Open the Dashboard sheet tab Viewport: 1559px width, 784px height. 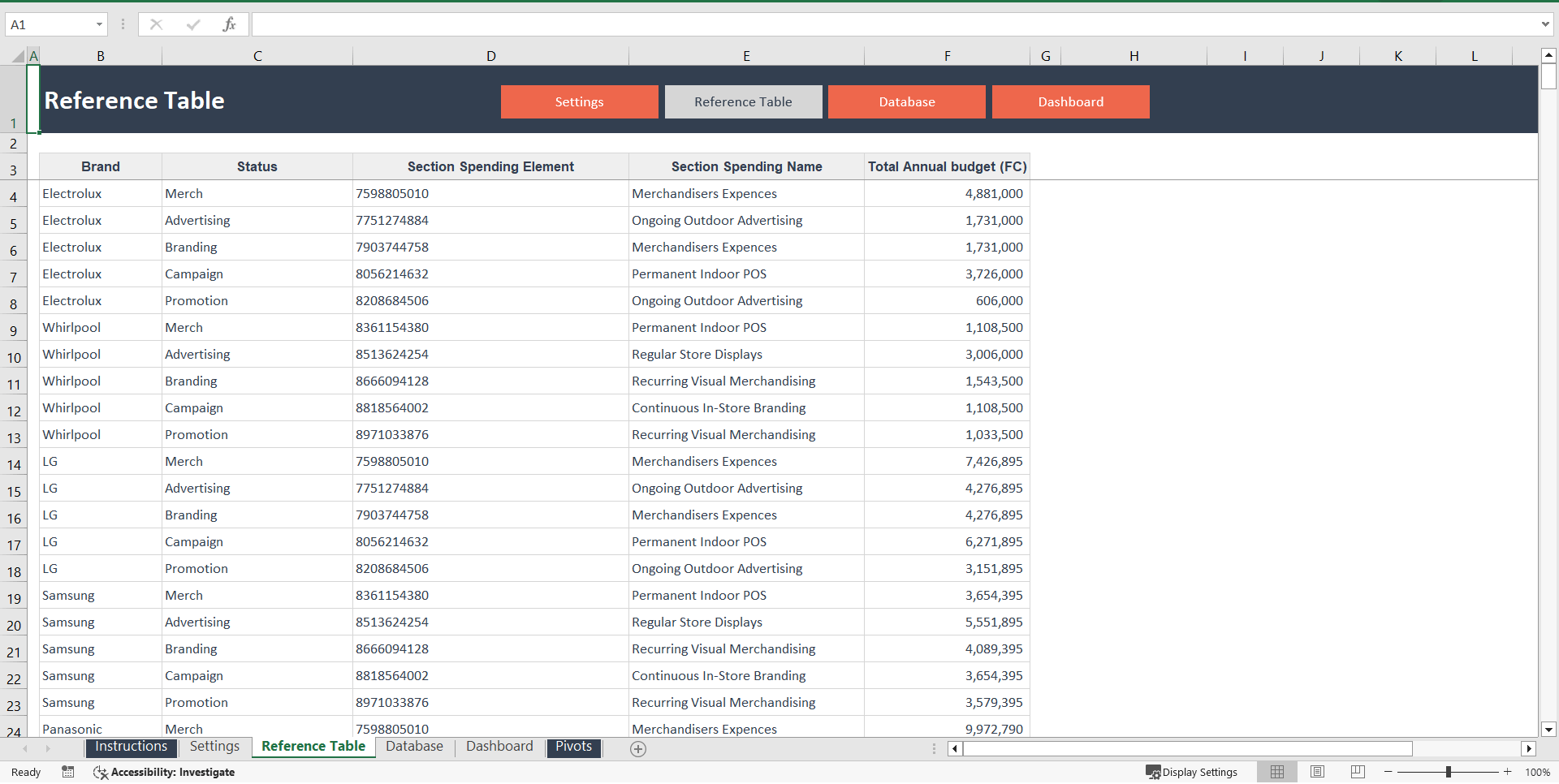[499, 747]
